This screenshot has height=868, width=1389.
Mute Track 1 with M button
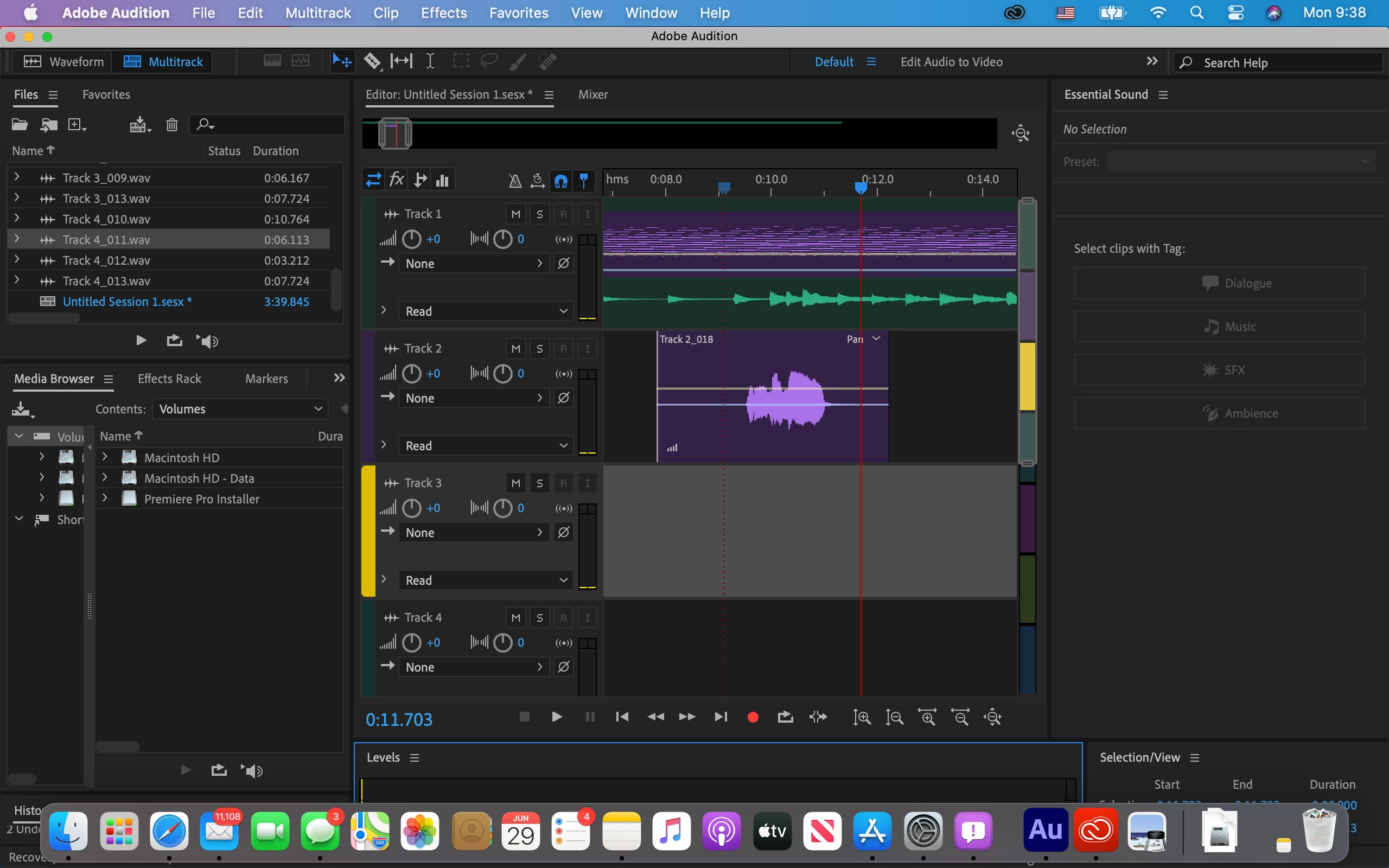point(515,214)
